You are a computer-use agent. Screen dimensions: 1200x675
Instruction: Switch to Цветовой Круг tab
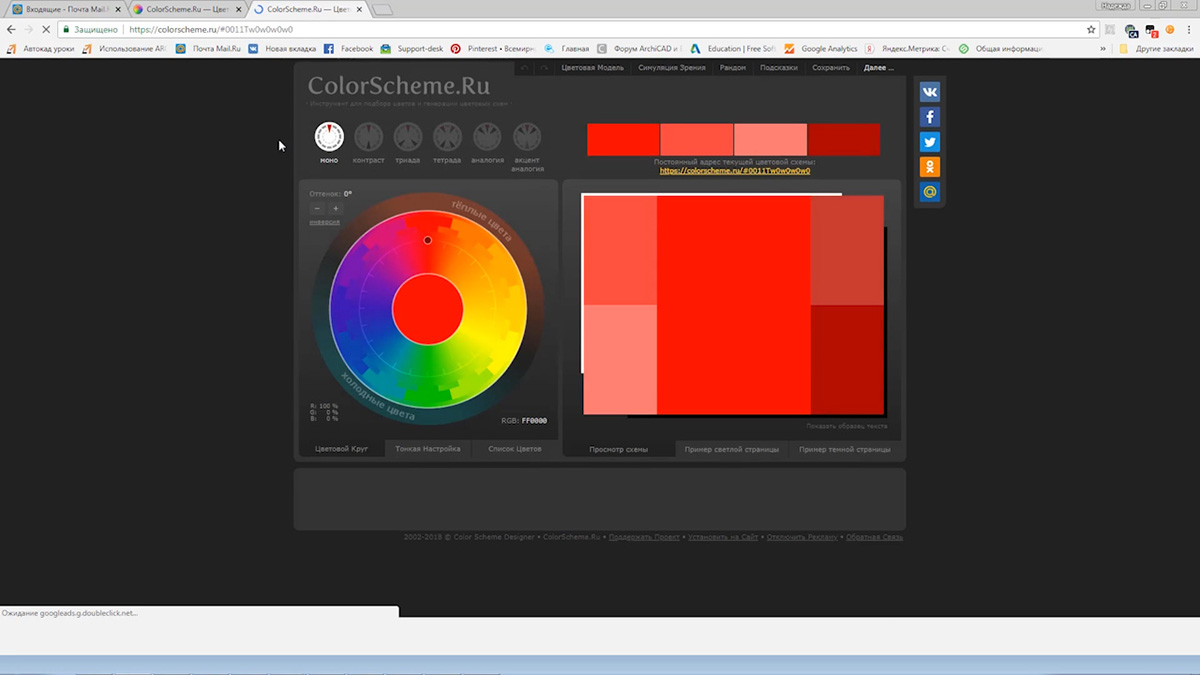tap(341, 449)
